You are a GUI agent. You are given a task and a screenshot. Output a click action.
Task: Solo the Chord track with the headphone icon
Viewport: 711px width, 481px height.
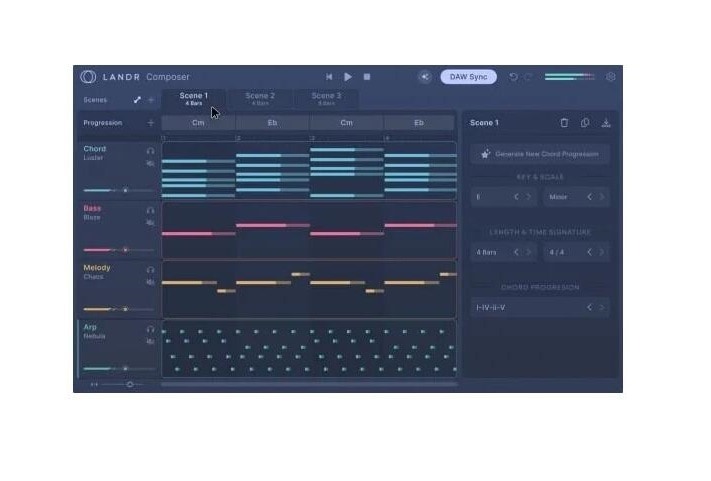coord(151,151)
